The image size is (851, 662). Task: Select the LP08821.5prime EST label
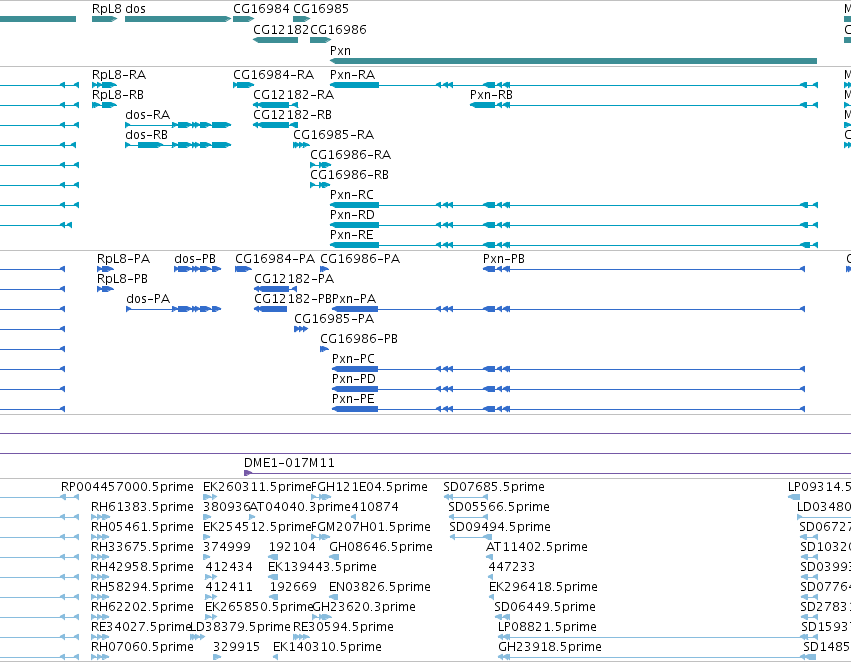tap(547, 627)
